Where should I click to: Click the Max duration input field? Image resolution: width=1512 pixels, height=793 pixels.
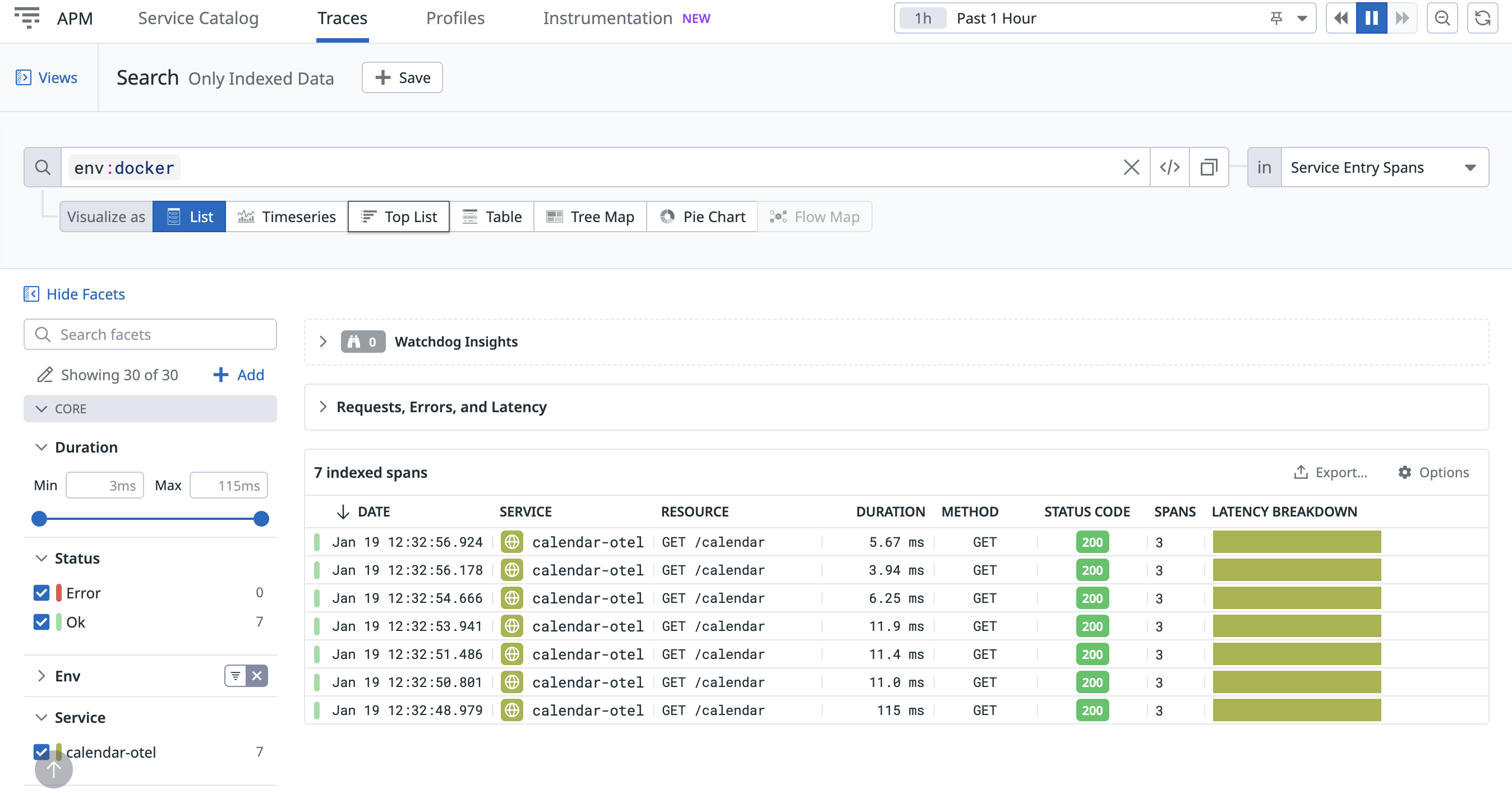coord(229,486)
